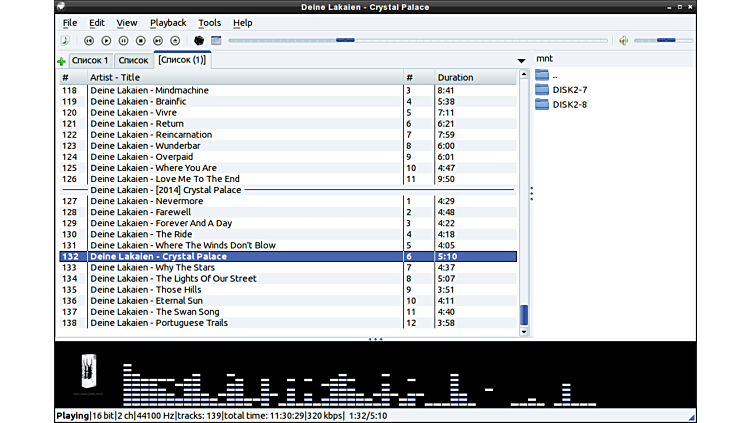This screenshot has width=752, height=423.
Task: Go up to the parent '..' folder
Action: coord(556,75)
